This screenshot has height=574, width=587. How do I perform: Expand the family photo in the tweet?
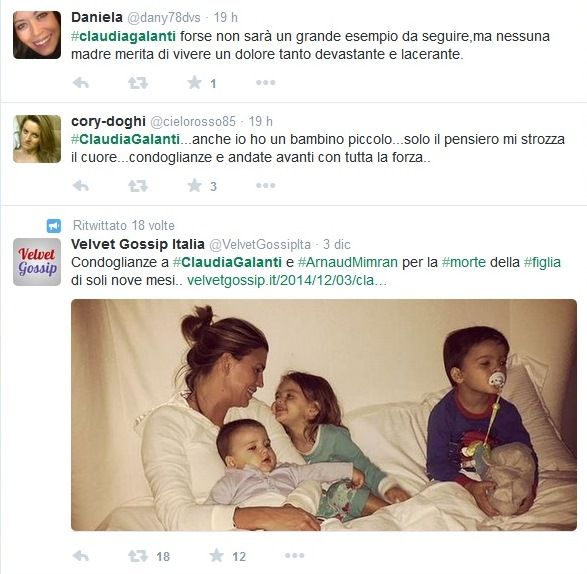click(324, 415)
